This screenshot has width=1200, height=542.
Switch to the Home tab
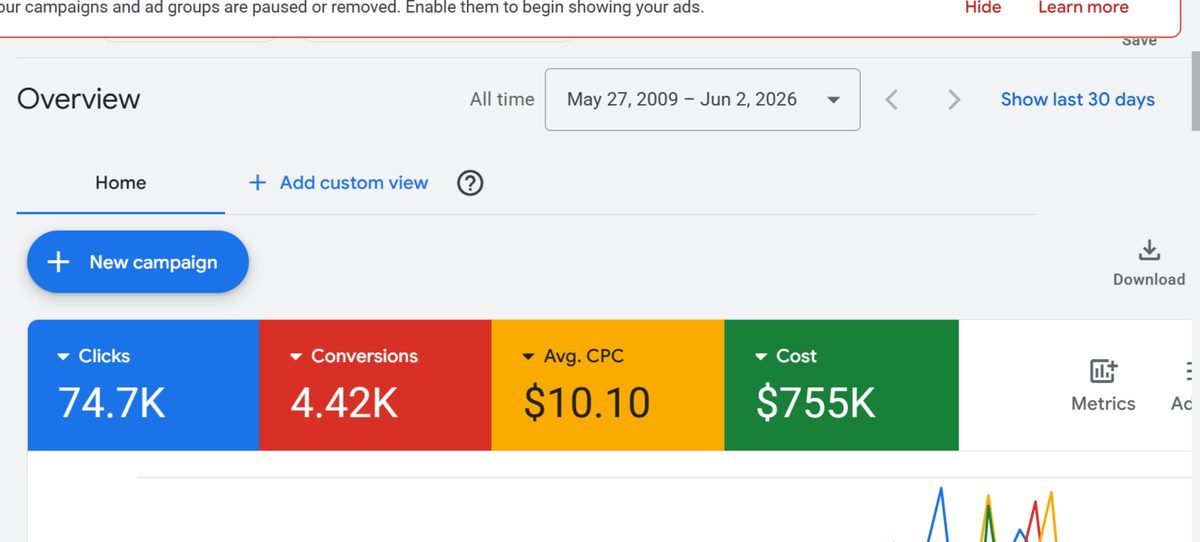click(x=120, y=183)
